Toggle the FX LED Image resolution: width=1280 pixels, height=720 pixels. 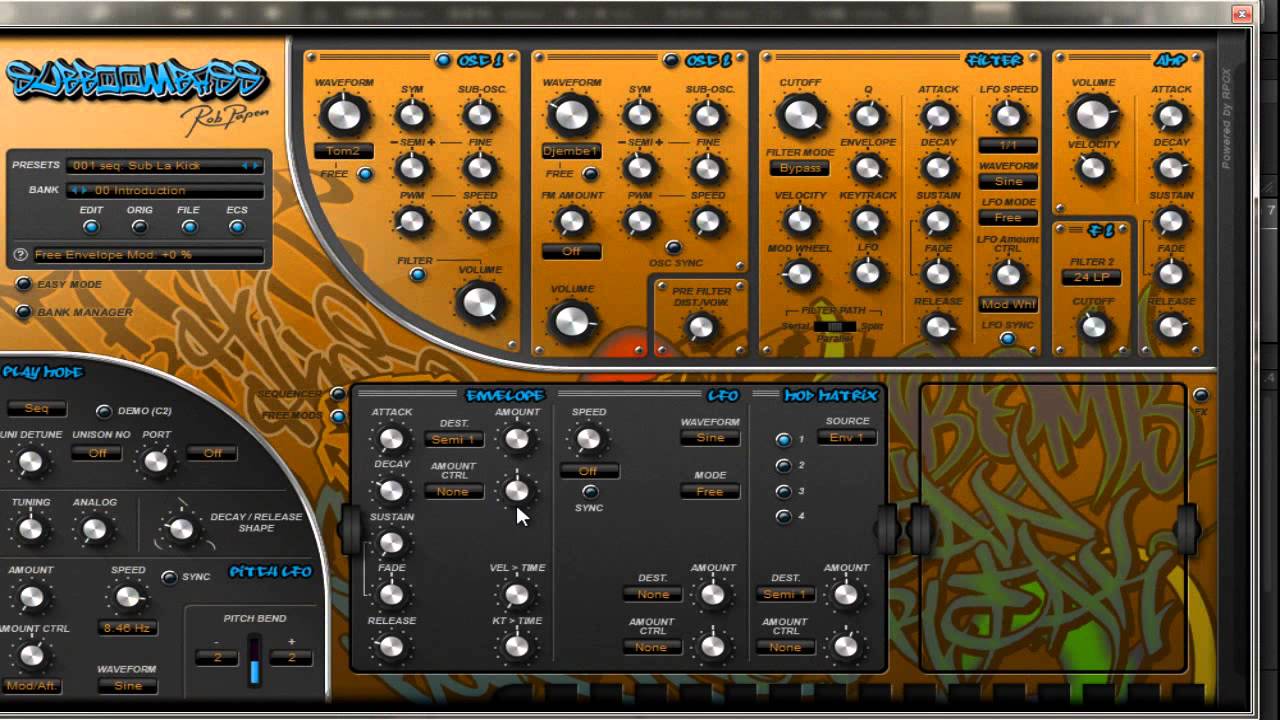pos(1200,395)
